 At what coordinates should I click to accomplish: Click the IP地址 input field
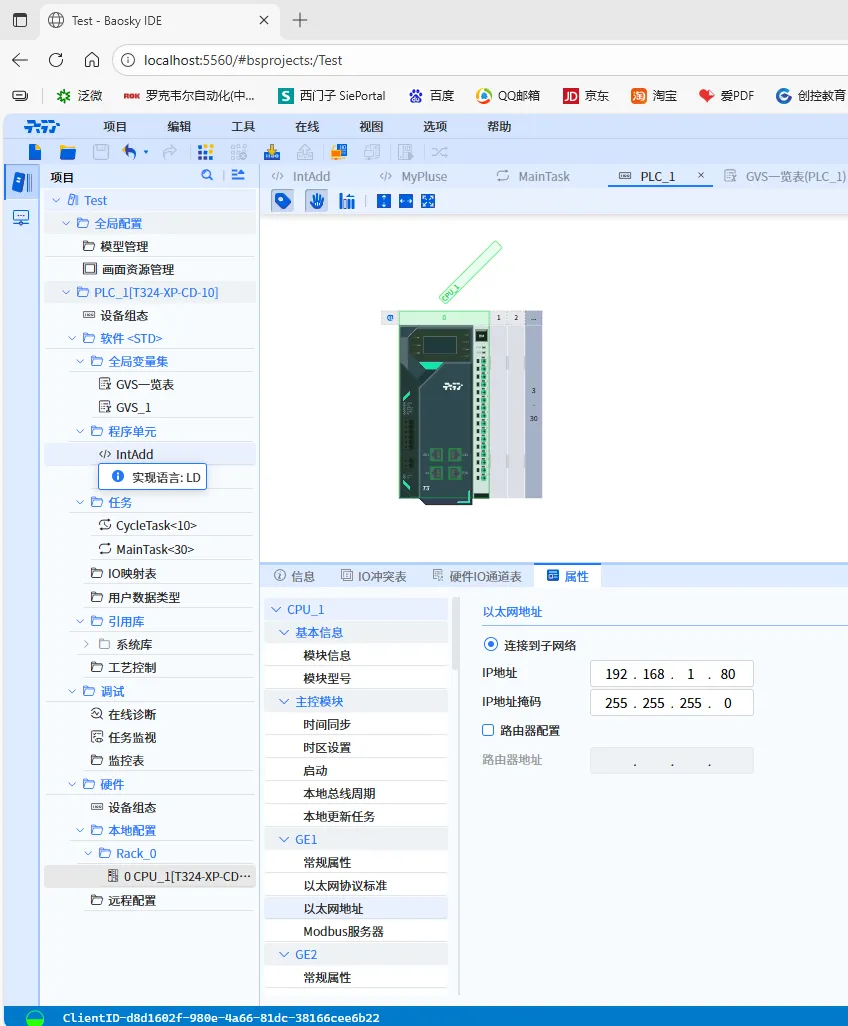[671, 674]
